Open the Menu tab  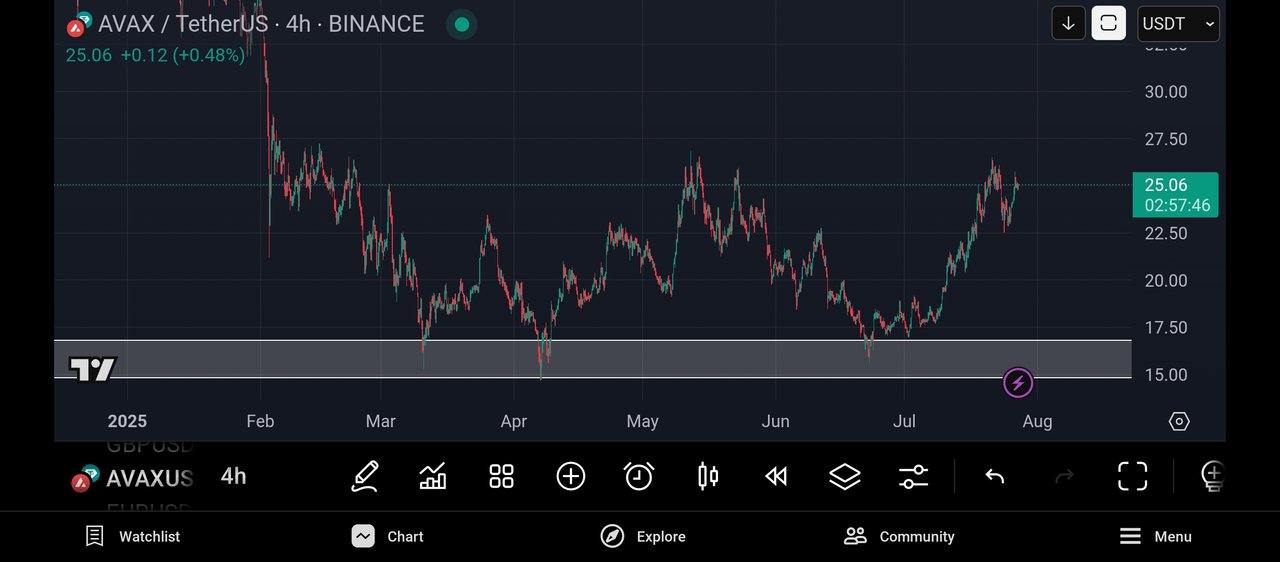click(1155, 536)
